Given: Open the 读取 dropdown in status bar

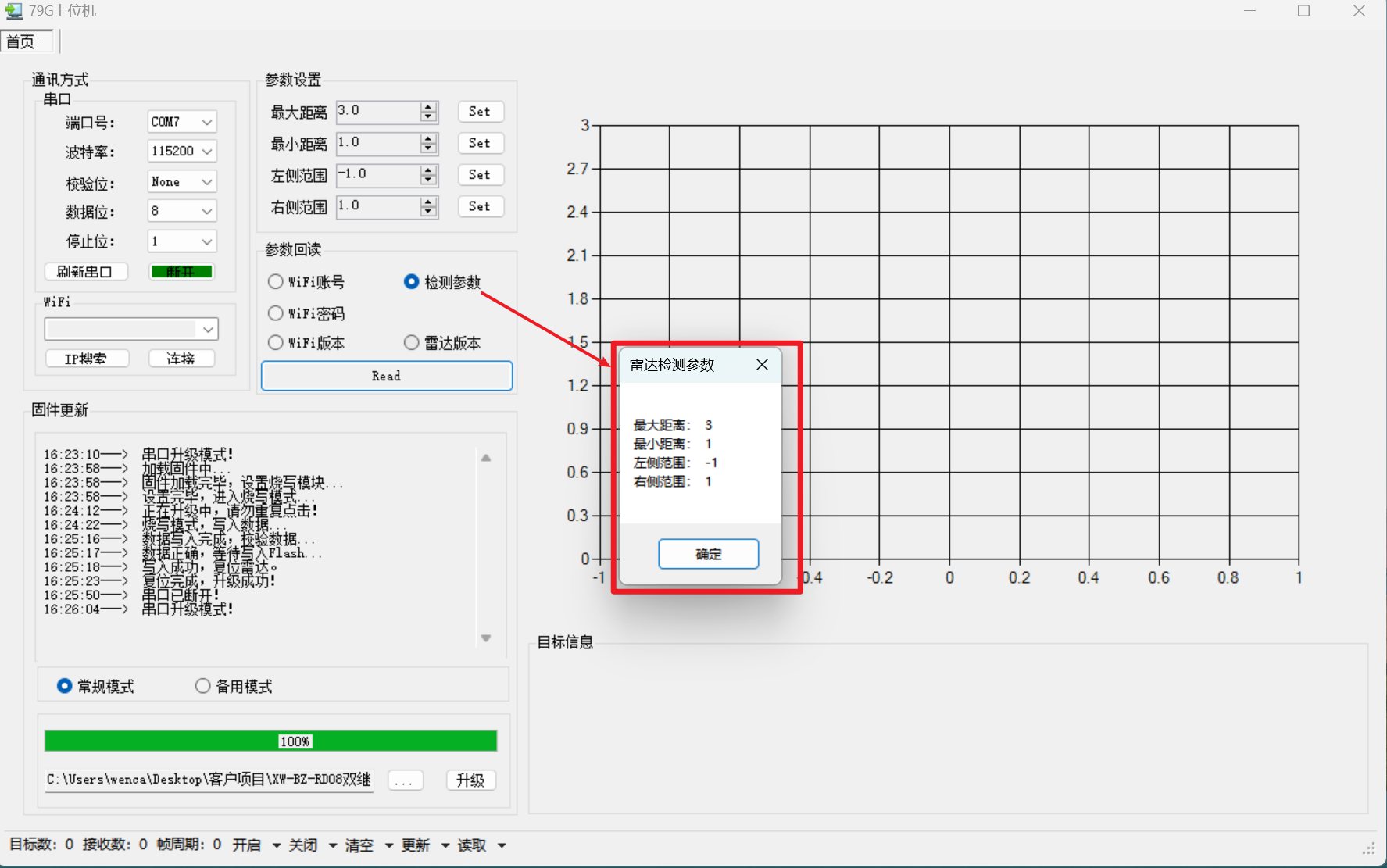Looking at the screenshot, I should pyautogui.click(x=502, y=845).
